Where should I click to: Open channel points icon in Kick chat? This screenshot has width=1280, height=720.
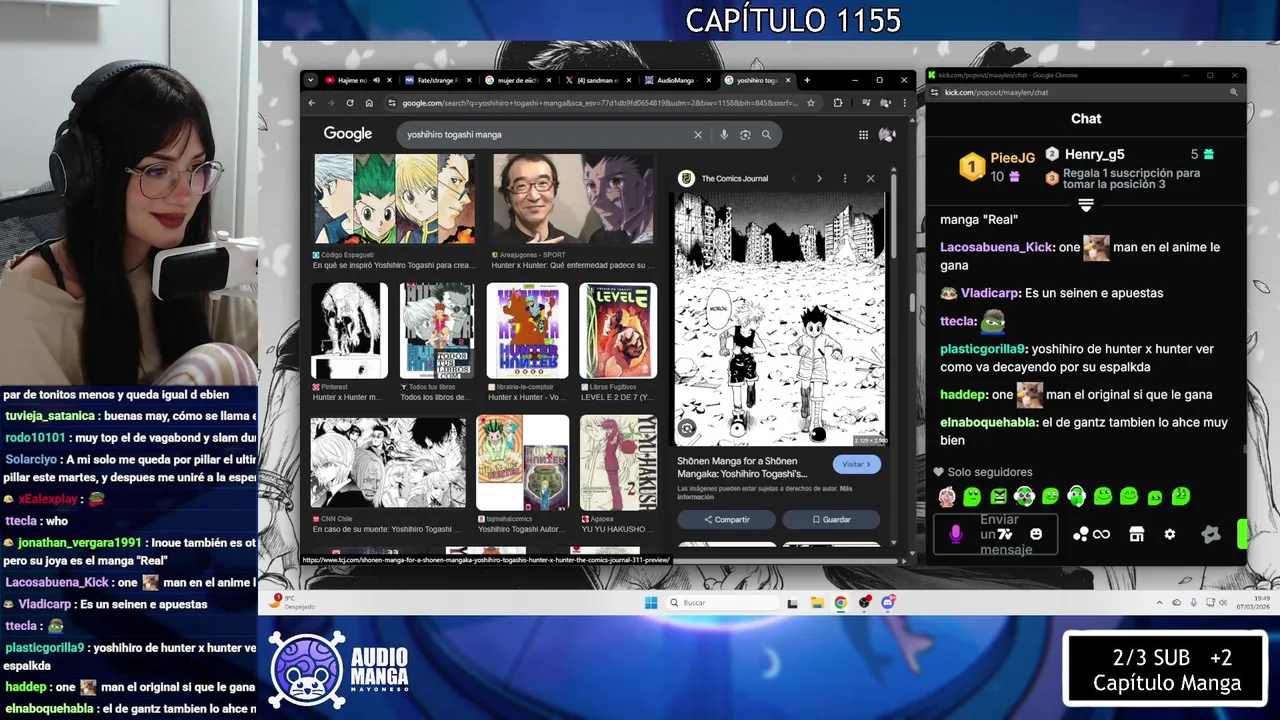point(1080,535)
